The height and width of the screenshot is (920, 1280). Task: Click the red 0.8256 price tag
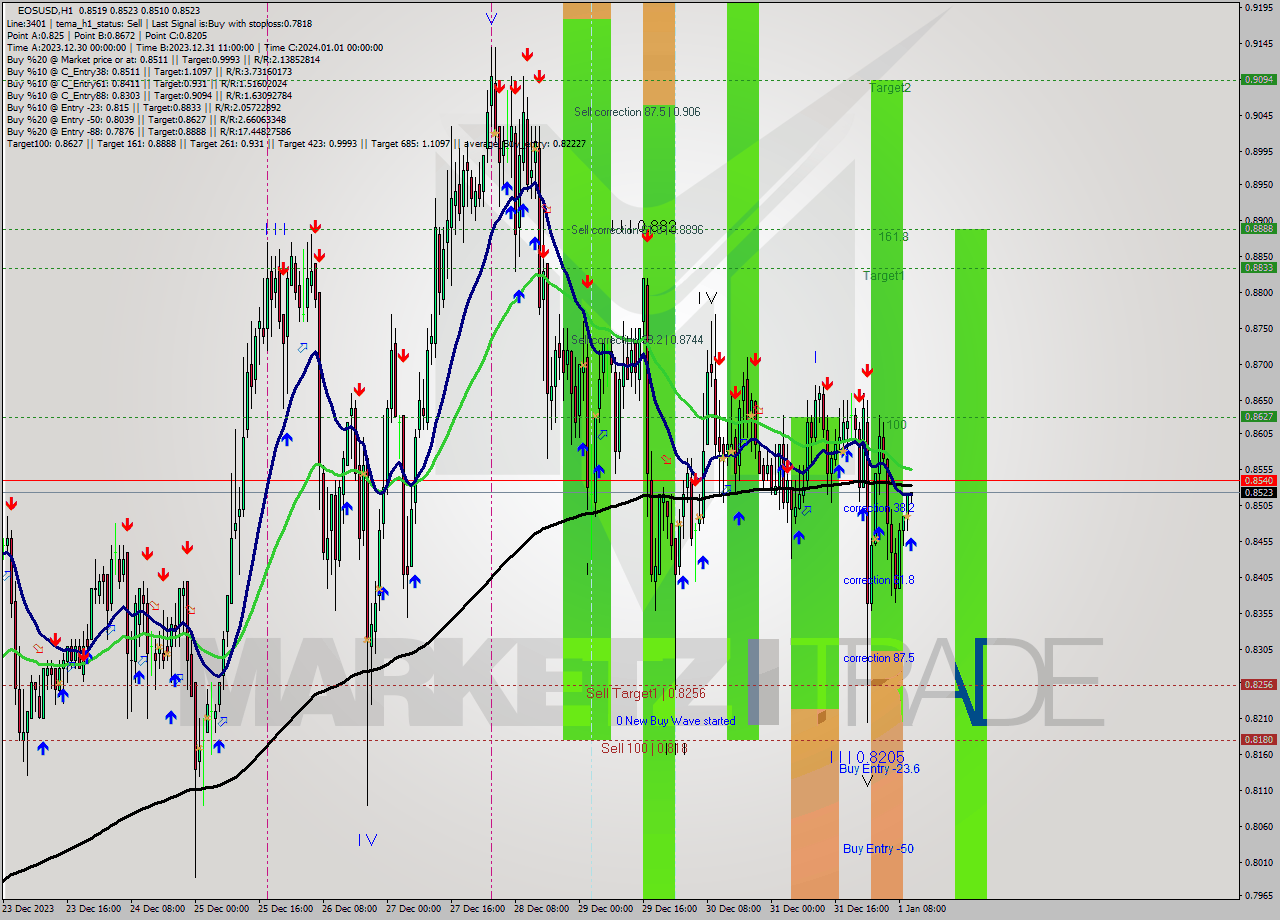point(1258,685)
